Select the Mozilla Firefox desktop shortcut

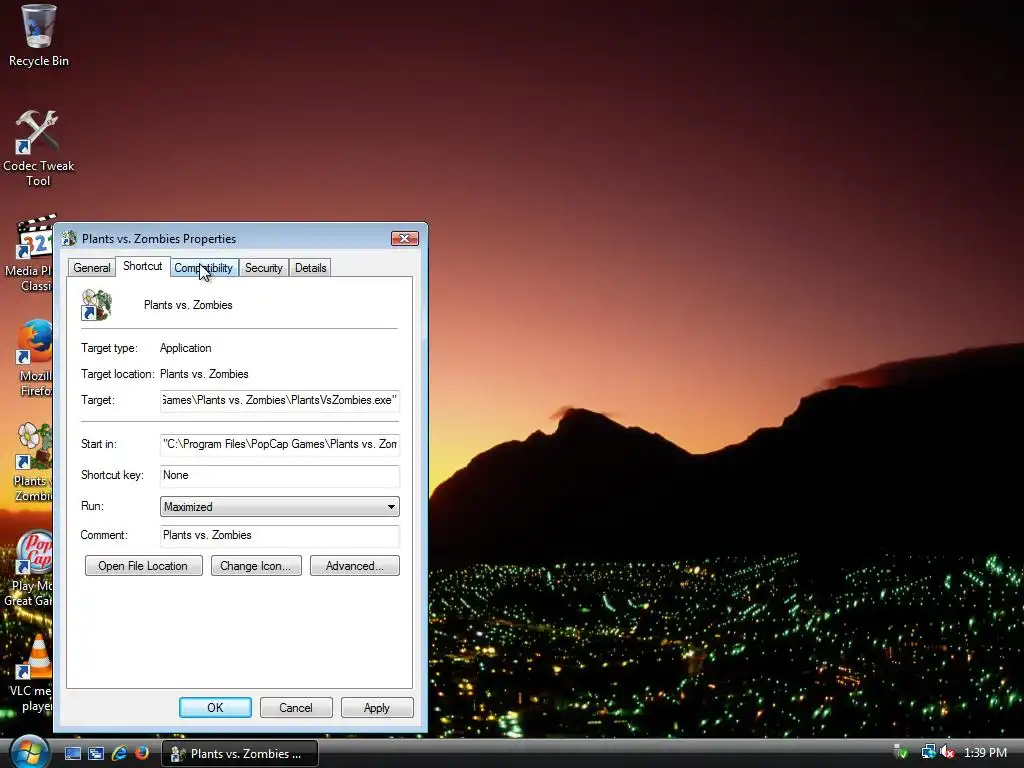(x=33, y=358)
